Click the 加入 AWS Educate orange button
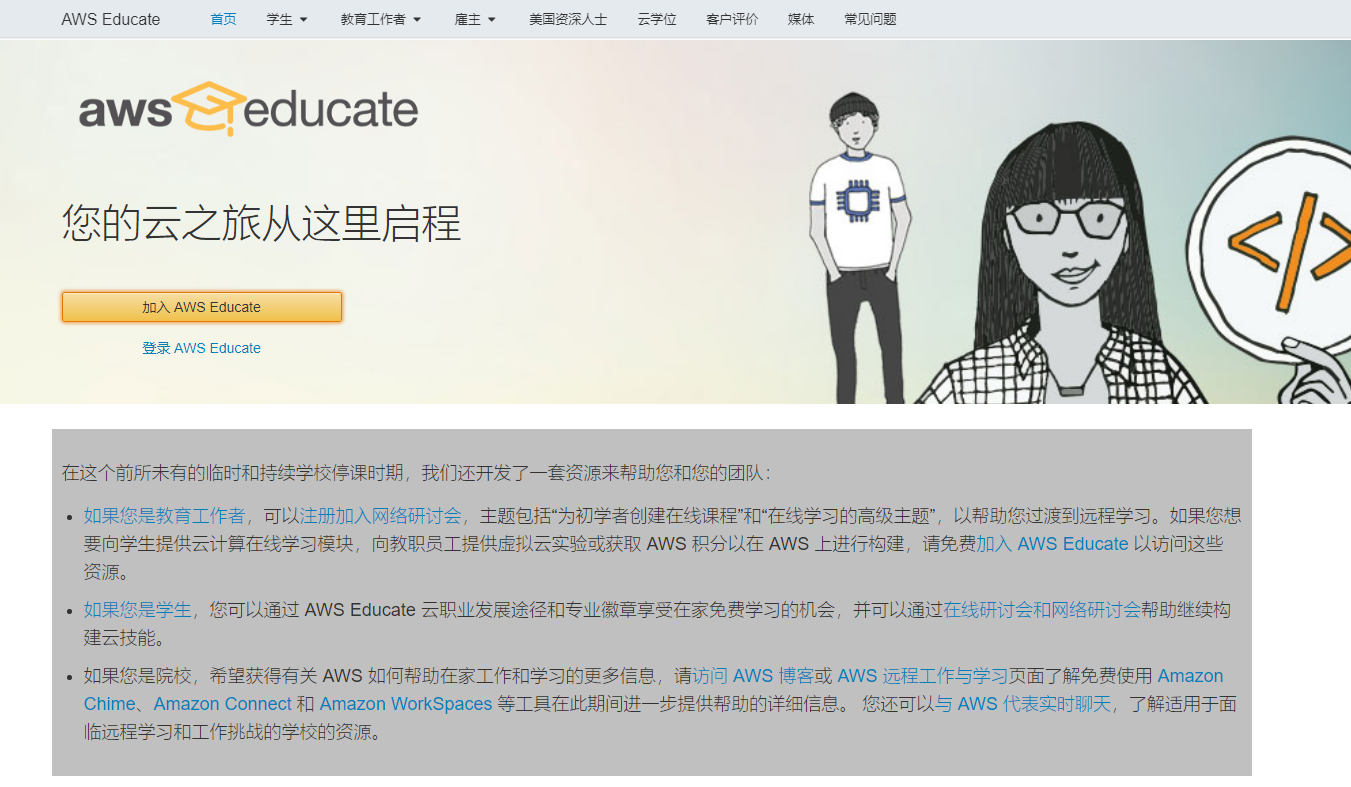The image size is (1351, 787). [202, 307]
